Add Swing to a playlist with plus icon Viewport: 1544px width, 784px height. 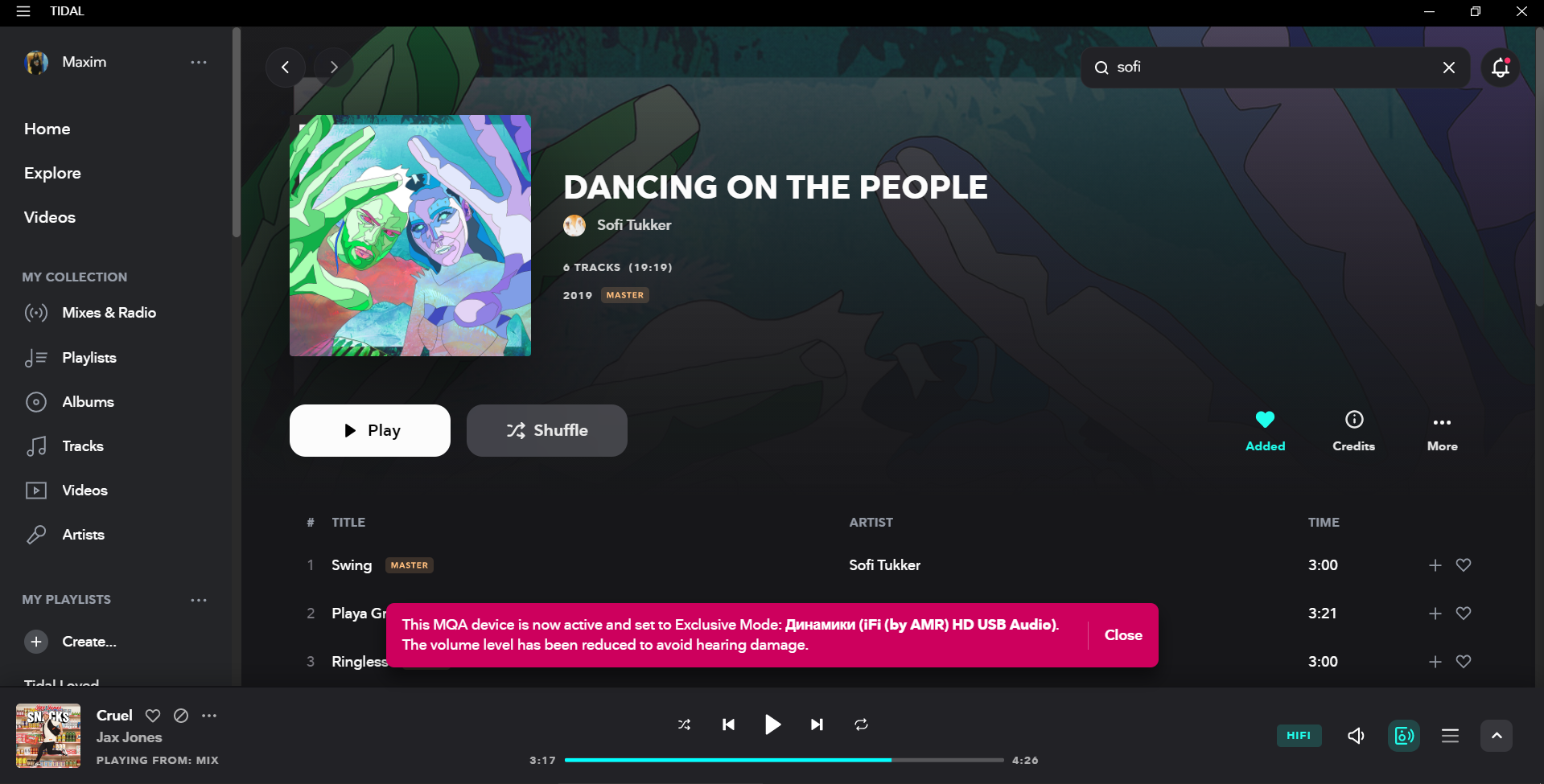[1435, 565]
